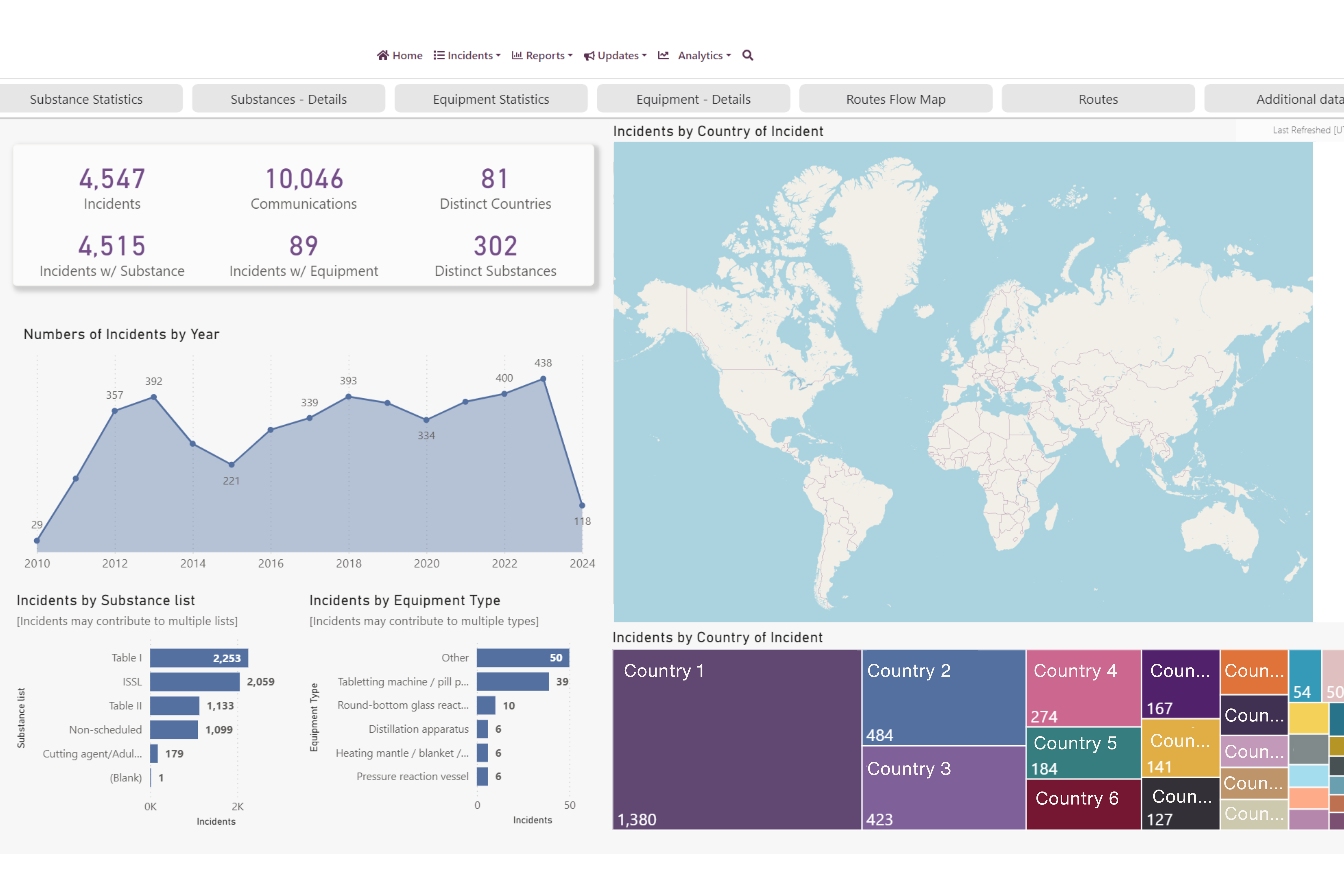Open search with magnifier icon

pos(747,56)
